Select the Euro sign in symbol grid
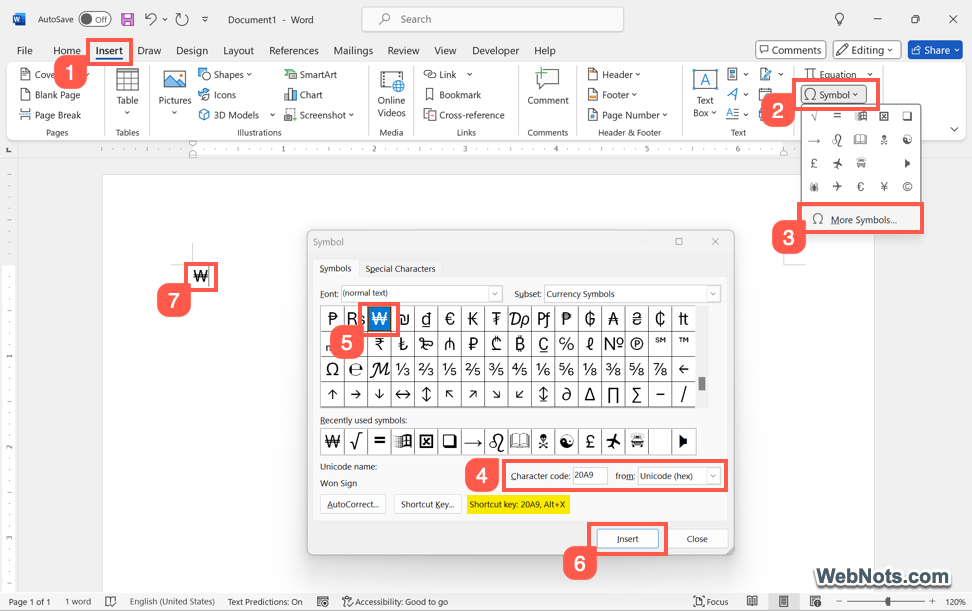Screen dimensions: 972x611 pos(449,319)
